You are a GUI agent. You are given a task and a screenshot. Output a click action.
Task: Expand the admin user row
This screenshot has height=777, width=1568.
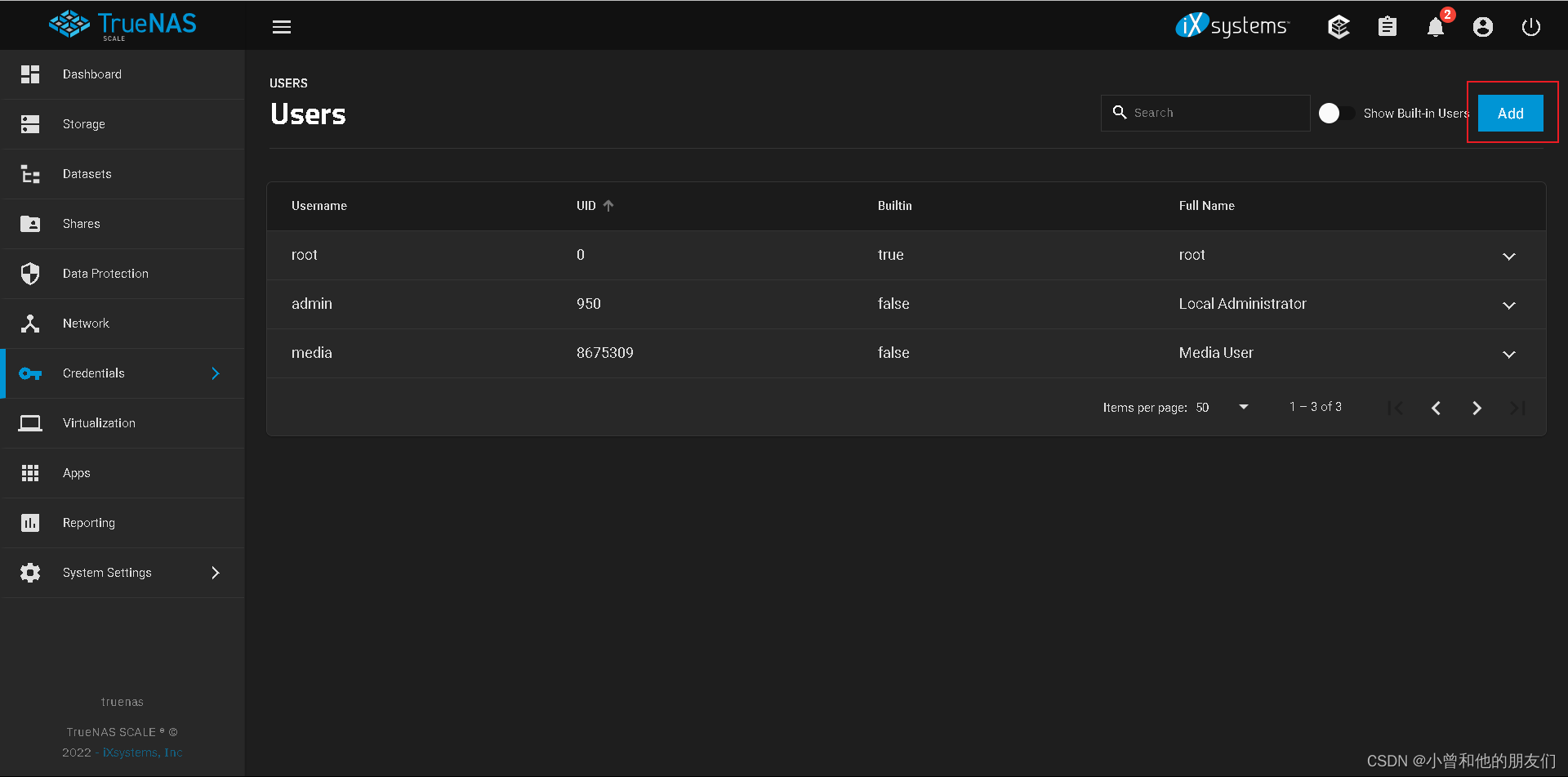tap(1509, 305)
